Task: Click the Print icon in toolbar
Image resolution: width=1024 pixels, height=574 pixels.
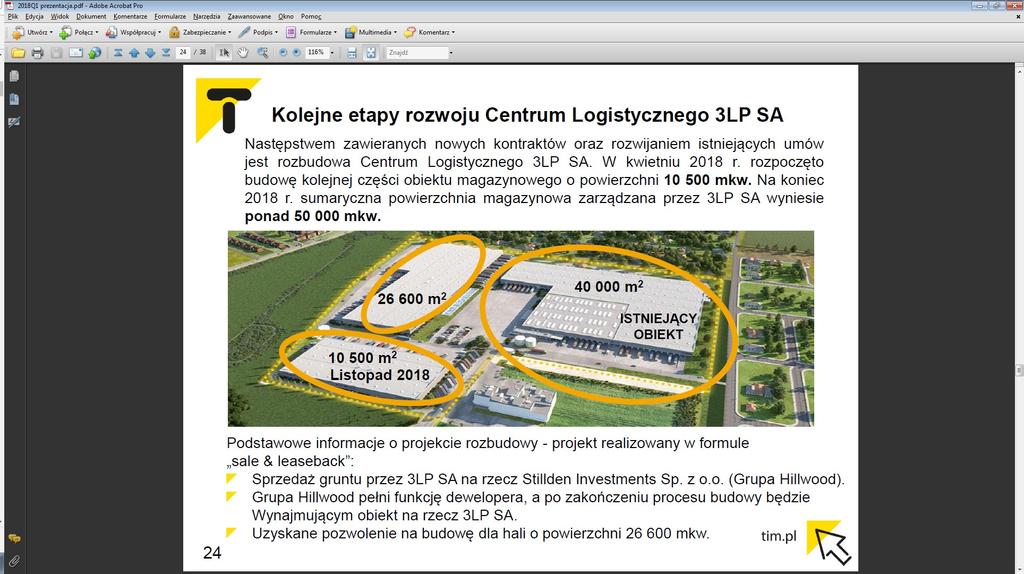Action: (37, 53)
